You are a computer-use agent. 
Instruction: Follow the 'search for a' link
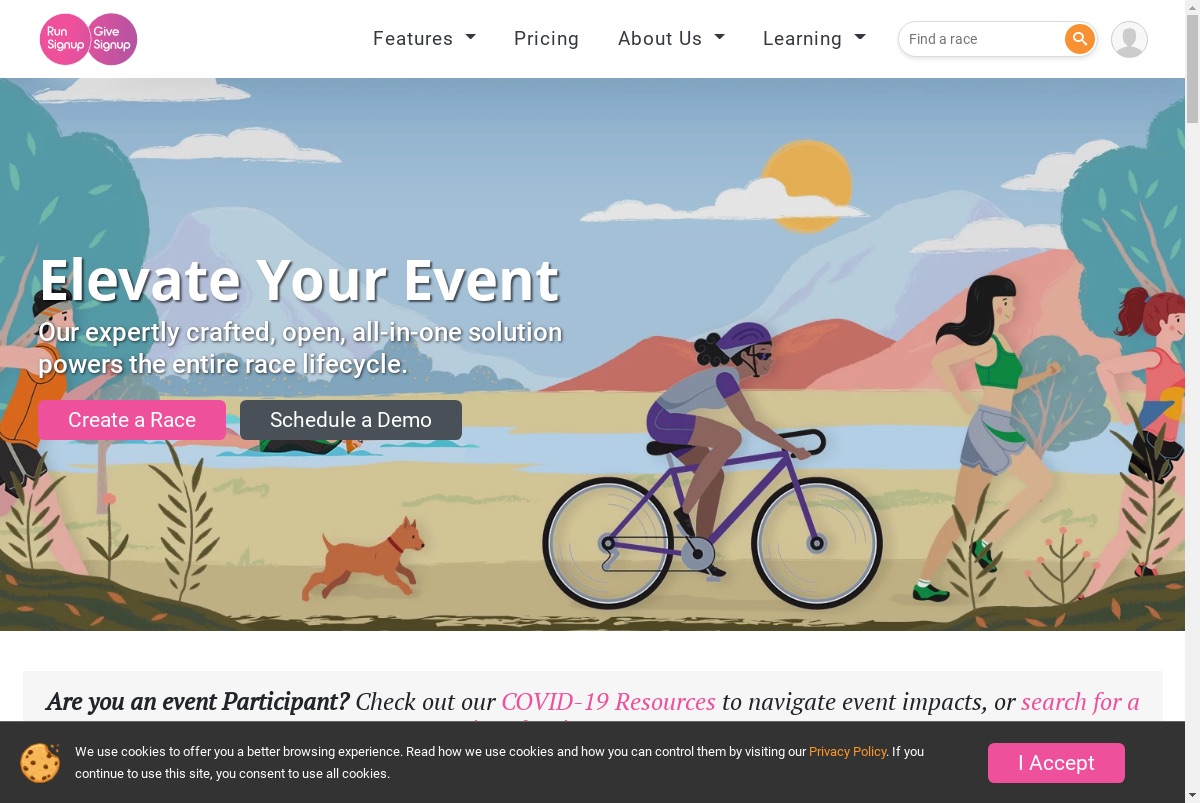1080,702
